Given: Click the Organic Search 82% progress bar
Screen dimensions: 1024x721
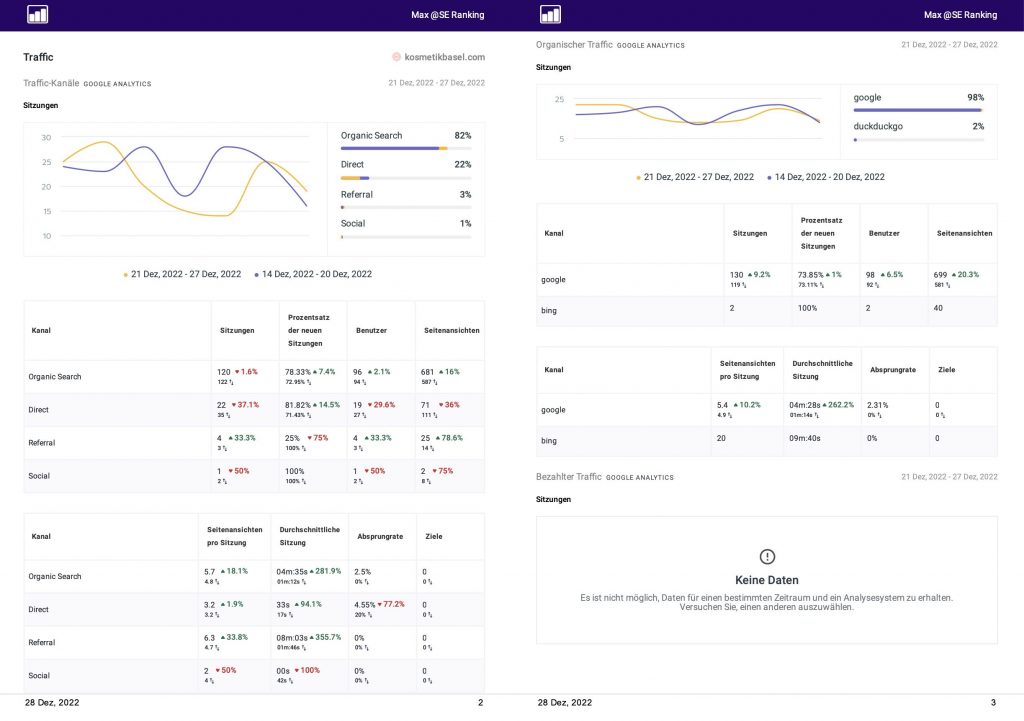Looking at the screenshot, I should click(405, 148).
